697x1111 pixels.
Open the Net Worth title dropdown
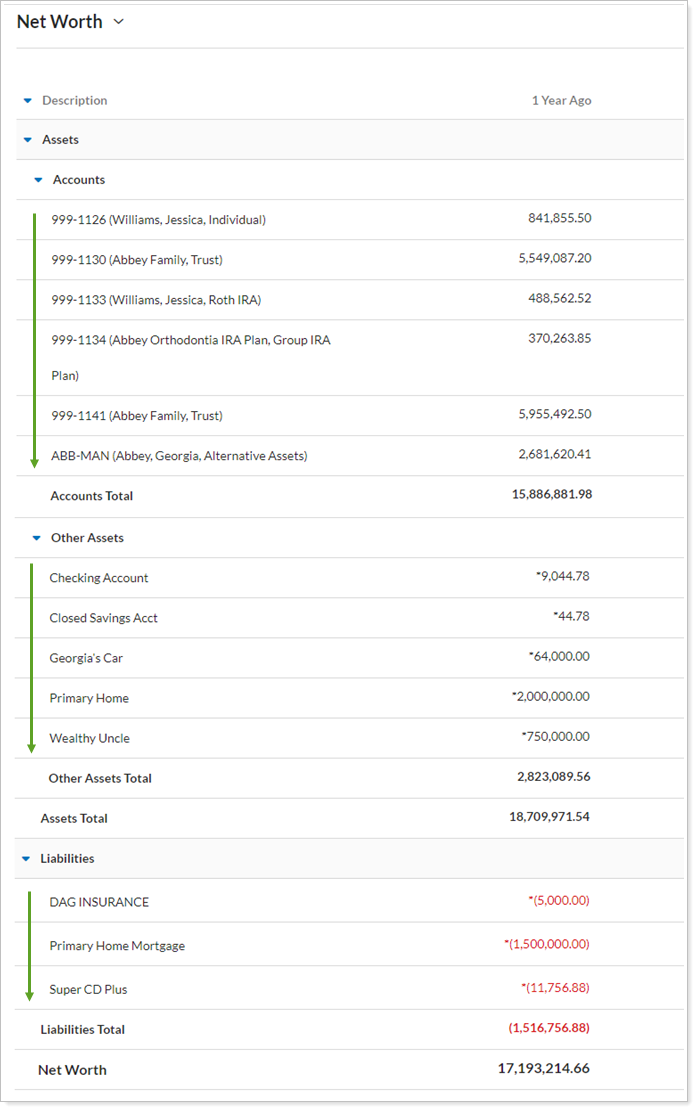[x=118, y=21]
